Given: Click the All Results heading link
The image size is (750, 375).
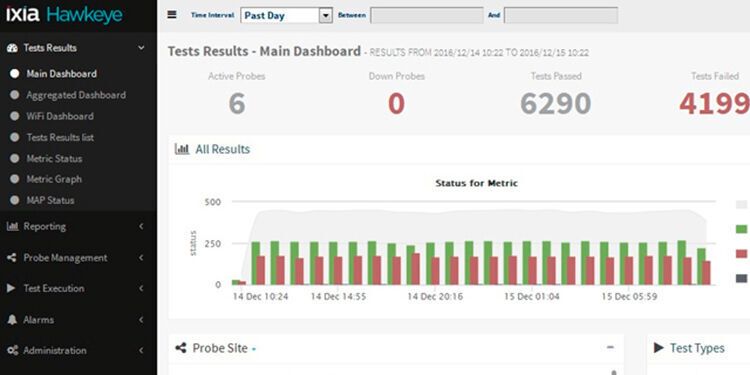Looking at the screenshot, I should pyautogui.click(x=222, y=149).
